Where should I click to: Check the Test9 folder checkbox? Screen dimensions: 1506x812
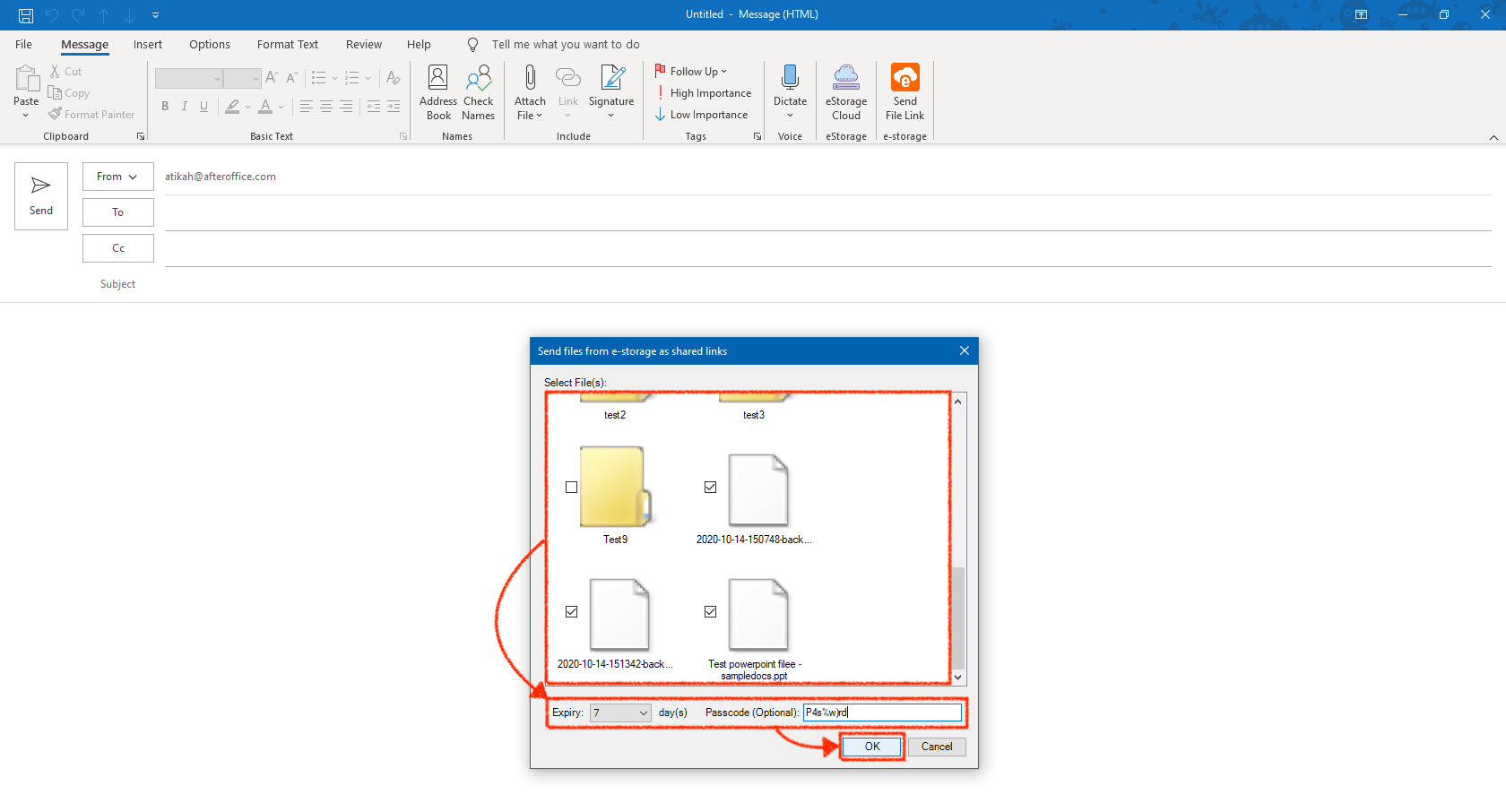(571, 488)
